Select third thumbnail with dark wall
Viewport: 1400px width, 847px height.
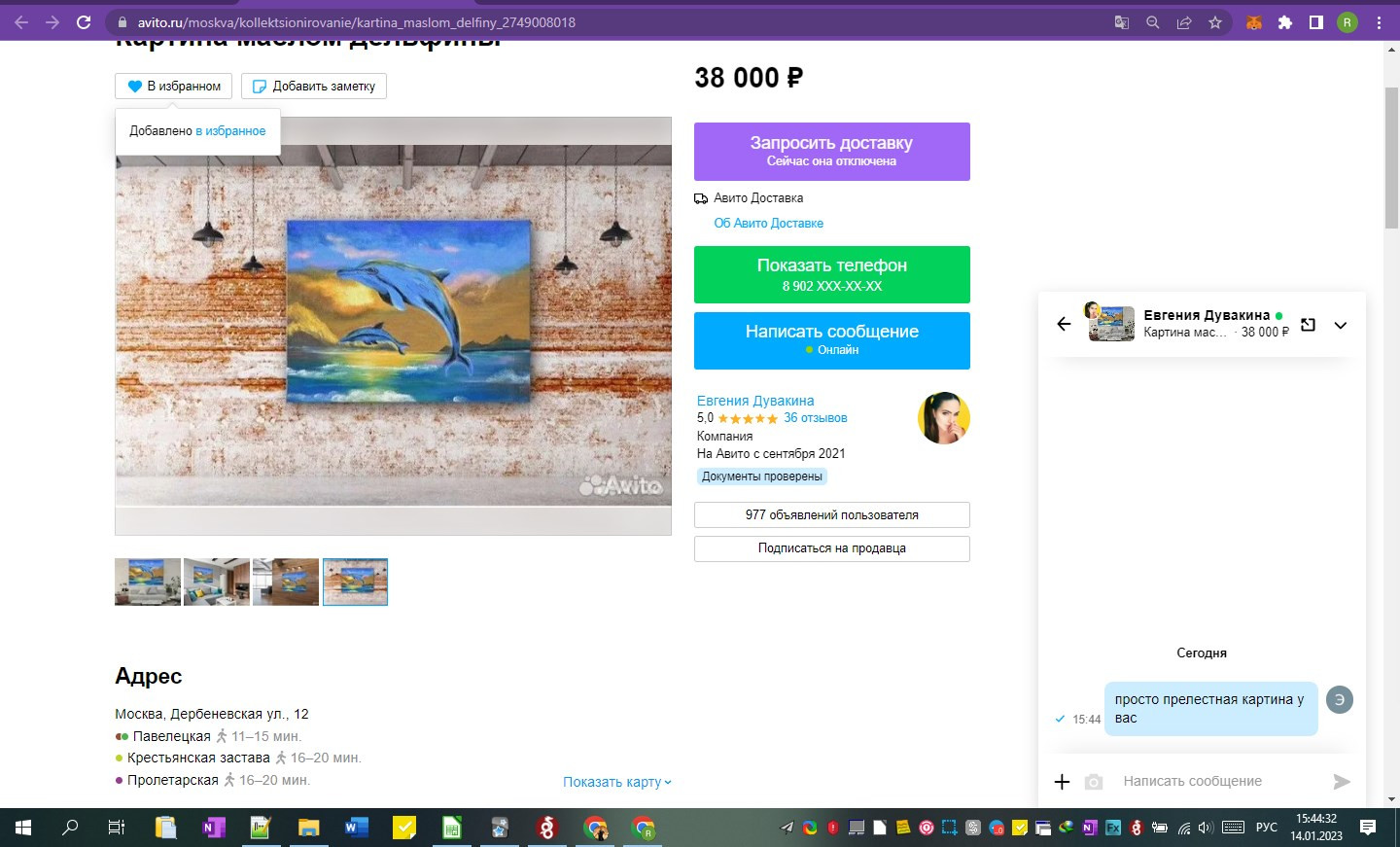click(x=286, y=582)
